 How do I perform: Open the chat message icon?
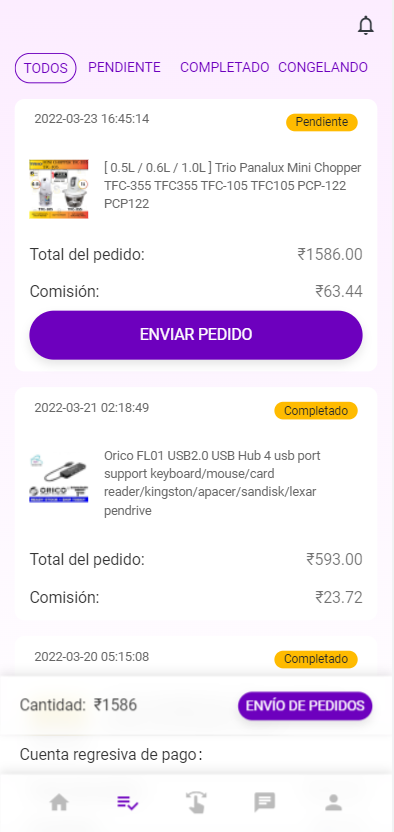(x=265, y=802)
